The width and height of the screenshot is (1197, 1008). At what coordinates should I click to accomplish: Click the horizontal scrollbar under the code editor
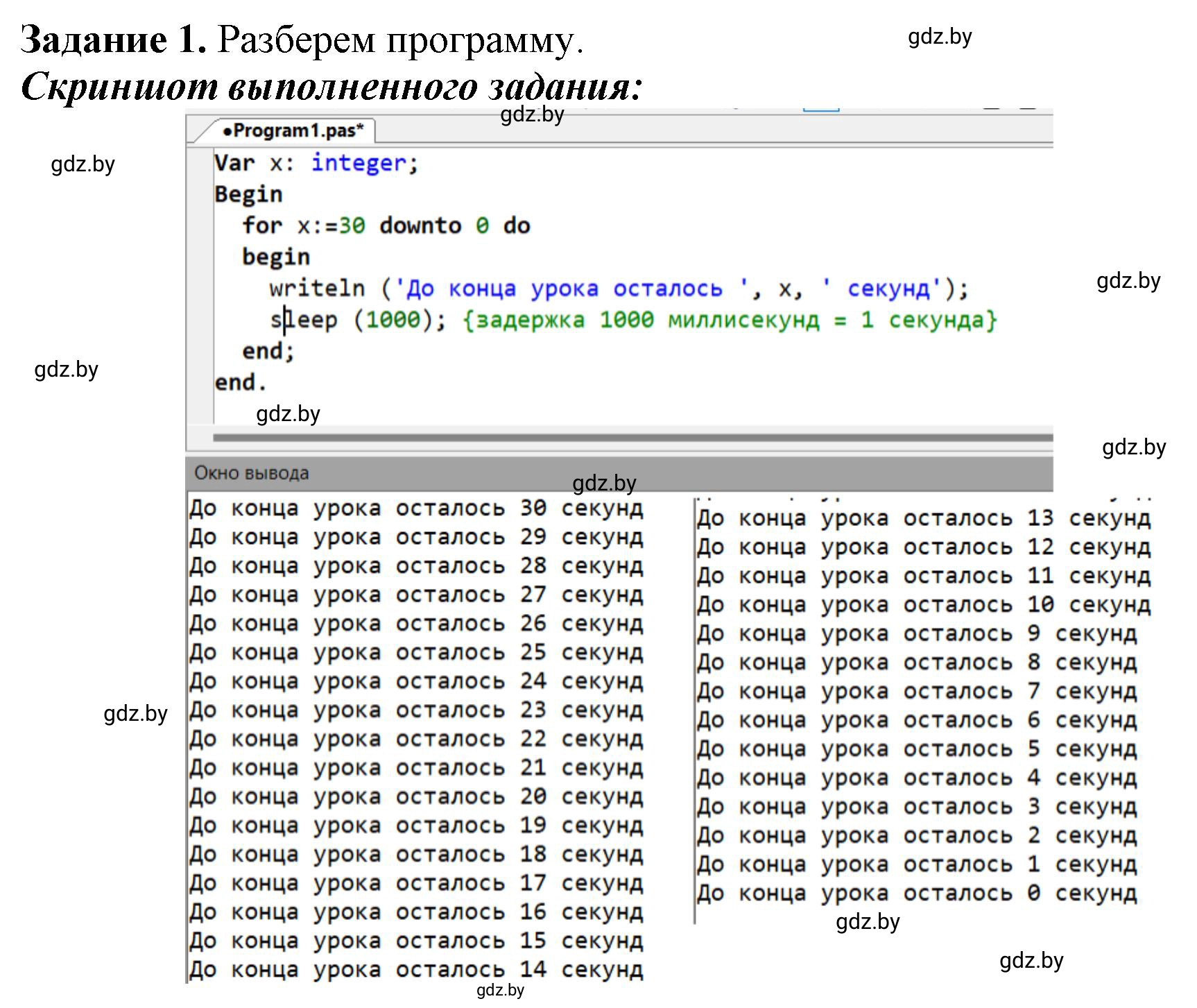point(632,438)
